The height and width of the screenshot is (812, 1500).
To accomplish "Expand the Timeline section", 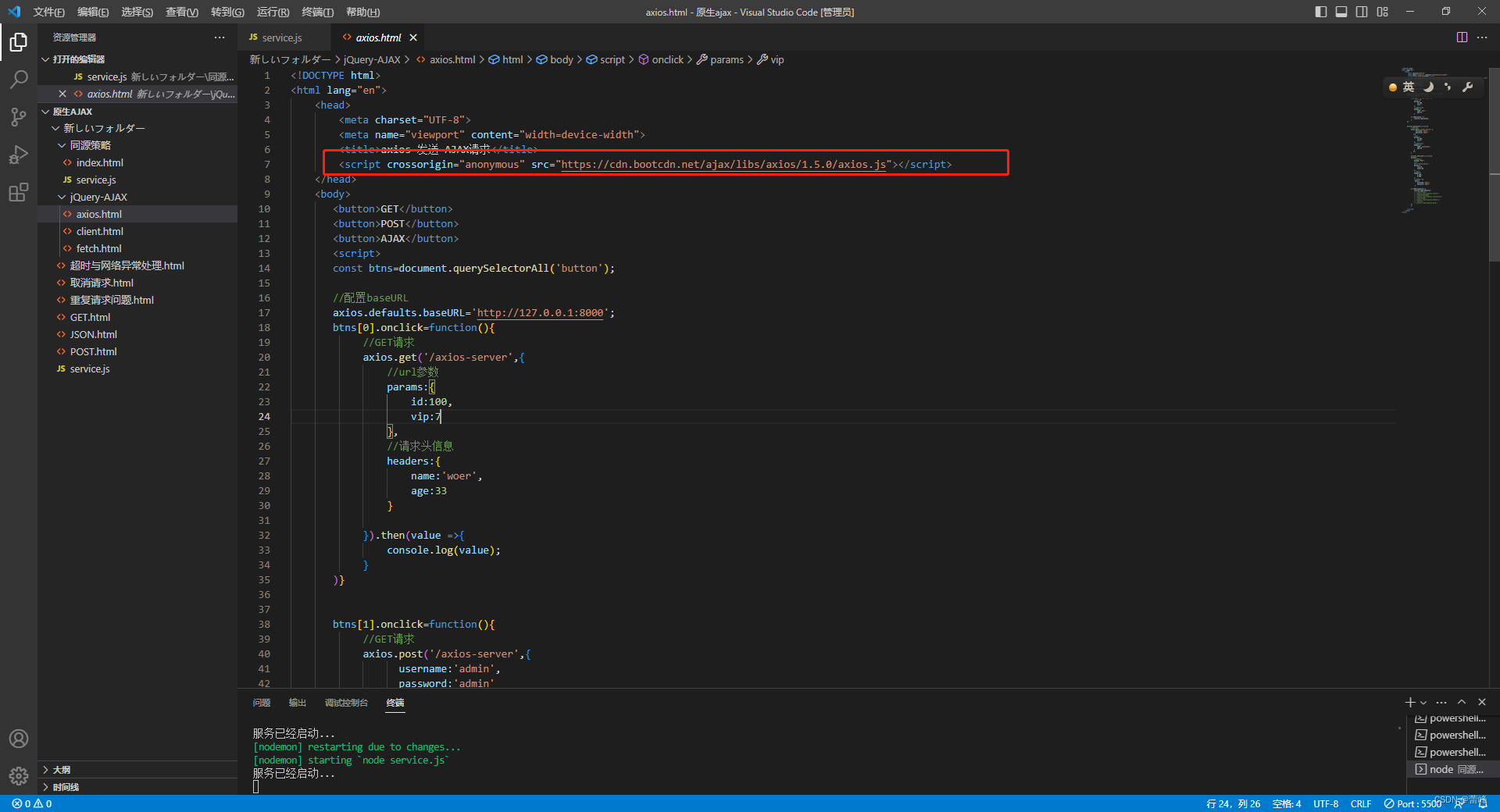I will 137,787.
